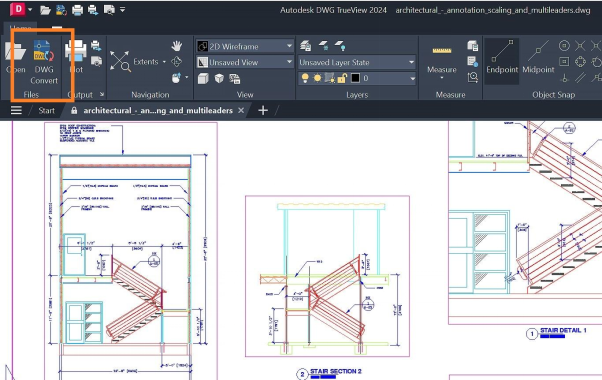Image resolution: width=602 pixels, height=380 pixels.
Task: Select the Home ribbon tab
Action: 20,29
